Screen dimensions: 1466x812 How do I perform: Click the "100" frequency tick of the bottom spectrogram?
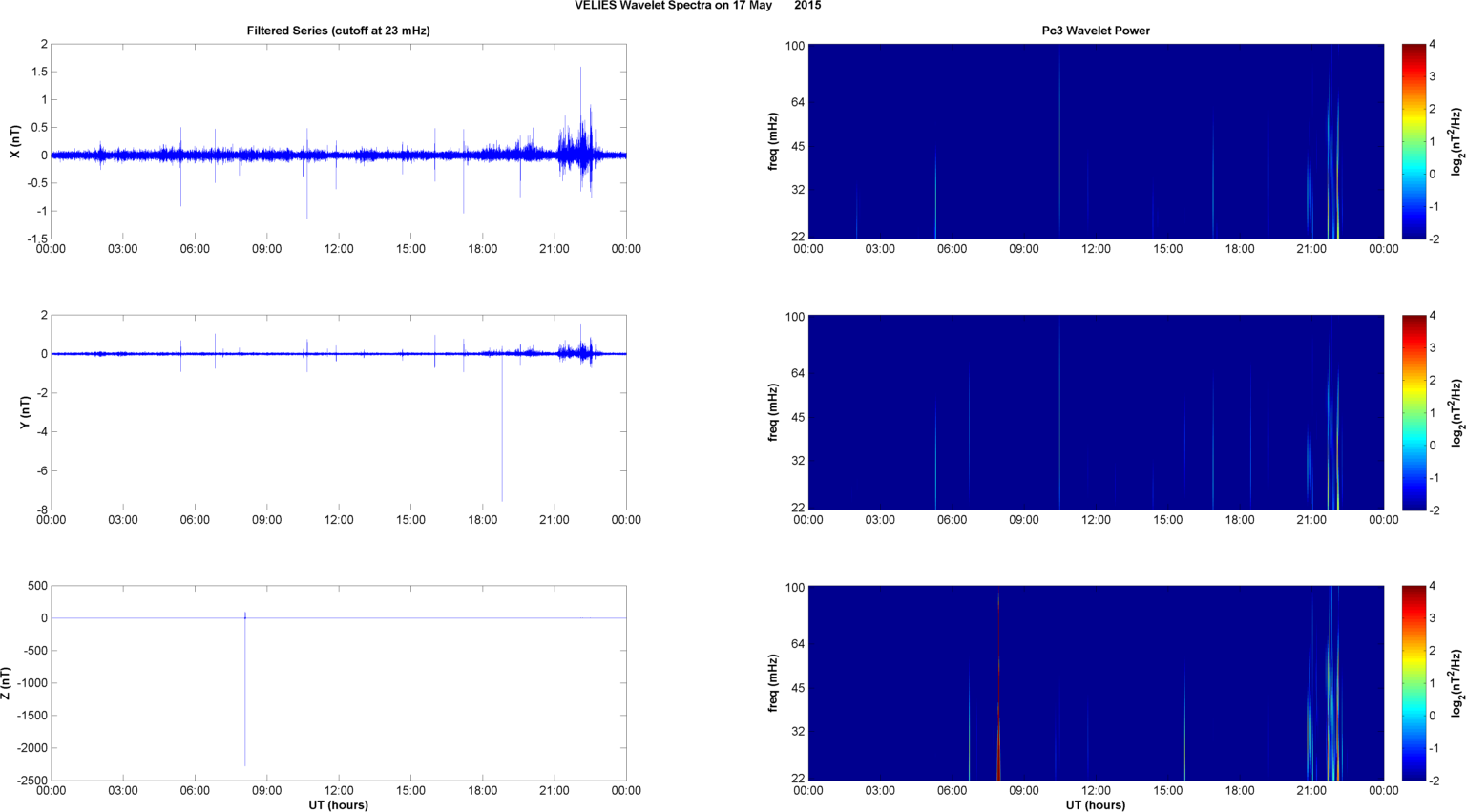(x=795, y=588)
